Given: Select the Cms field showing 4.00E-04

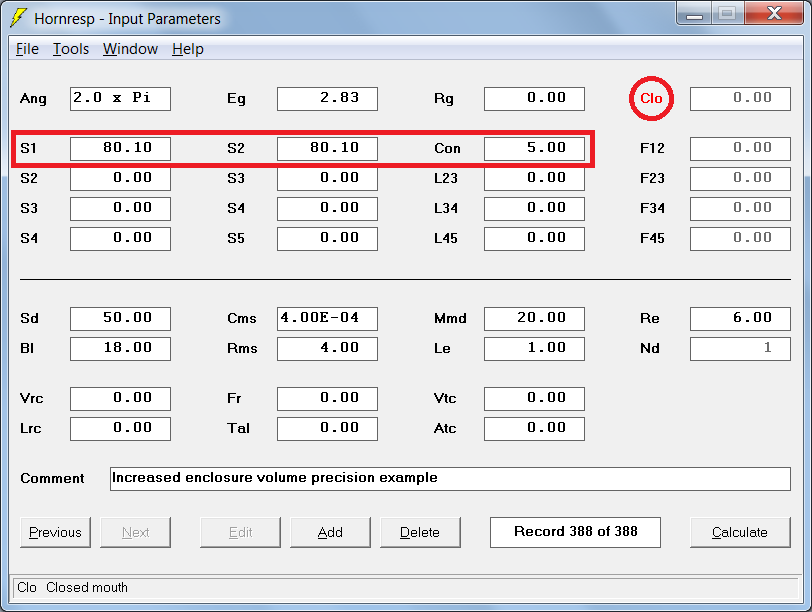Looking at the screenshot, I should point(327,318).
